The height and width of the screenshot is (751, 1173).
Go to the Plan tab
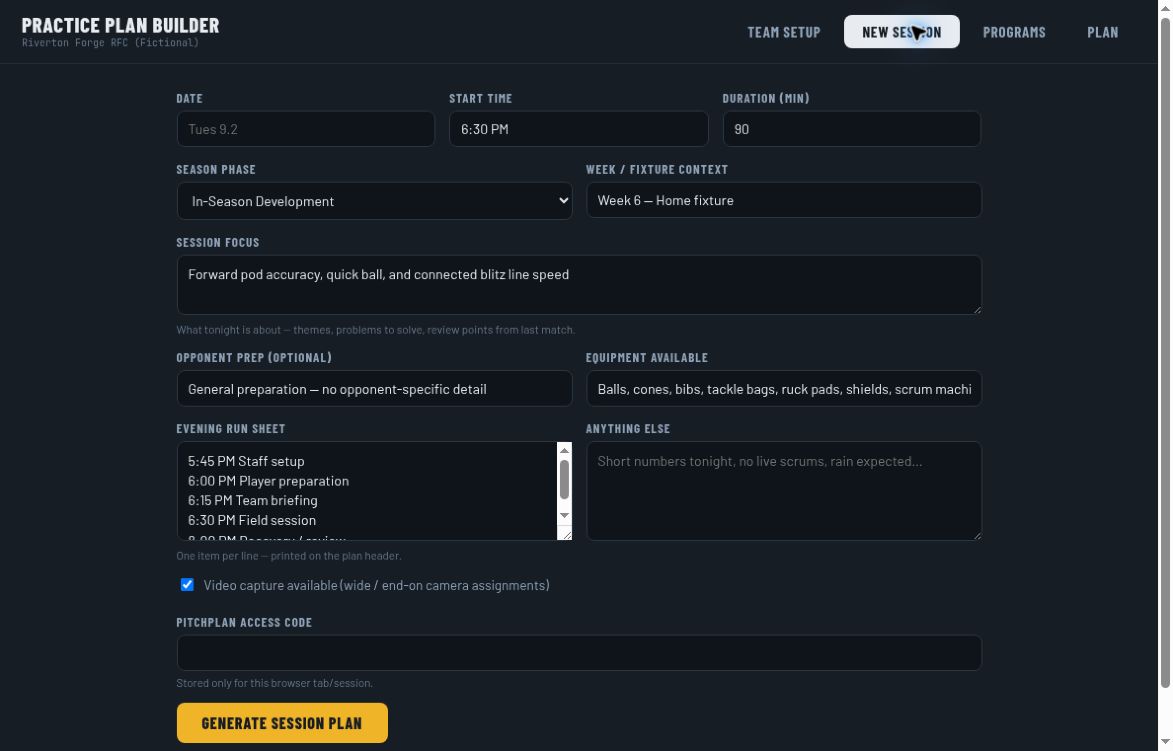click(1103, 32)
